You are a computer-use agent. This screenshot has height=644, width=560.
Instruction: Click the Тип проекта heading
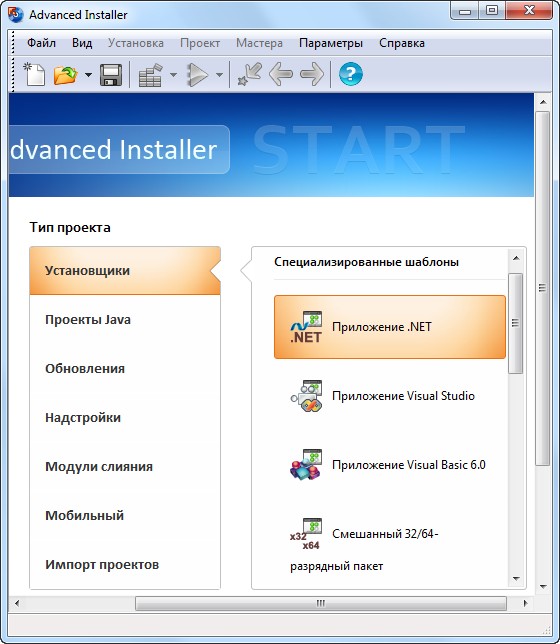[70, 228]
